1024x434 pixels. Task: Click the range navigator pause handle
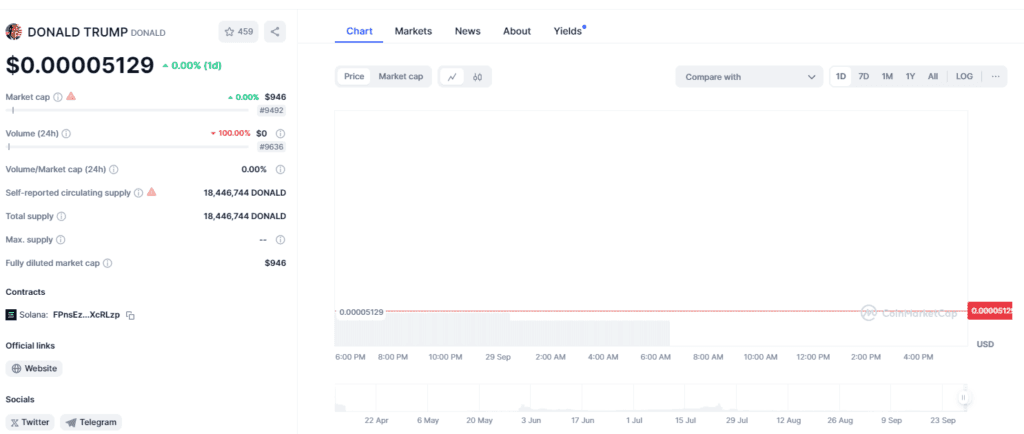[963, 397]
